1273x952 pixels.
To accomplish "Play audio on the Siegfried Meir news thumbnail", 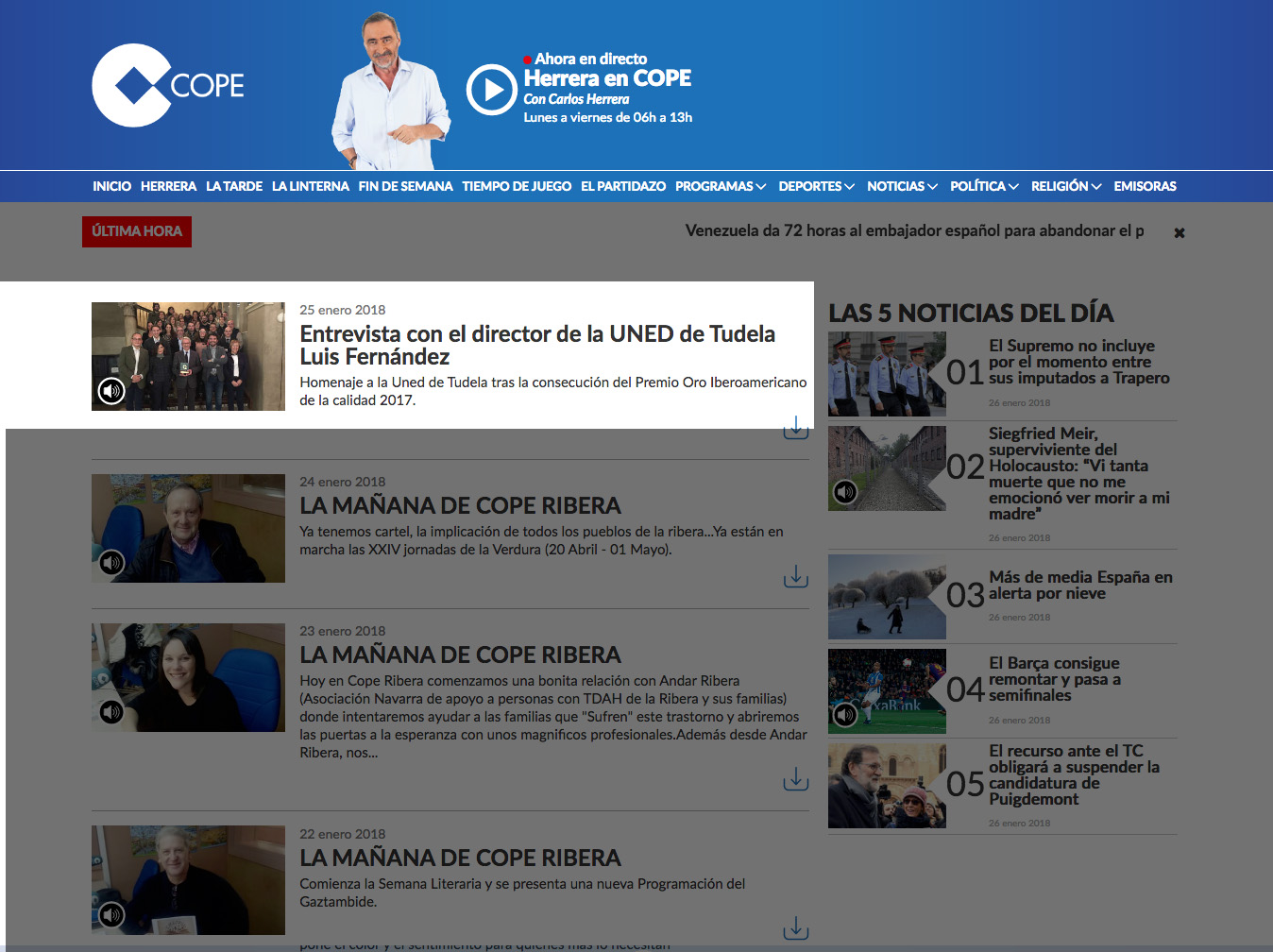I will (845, 492).
